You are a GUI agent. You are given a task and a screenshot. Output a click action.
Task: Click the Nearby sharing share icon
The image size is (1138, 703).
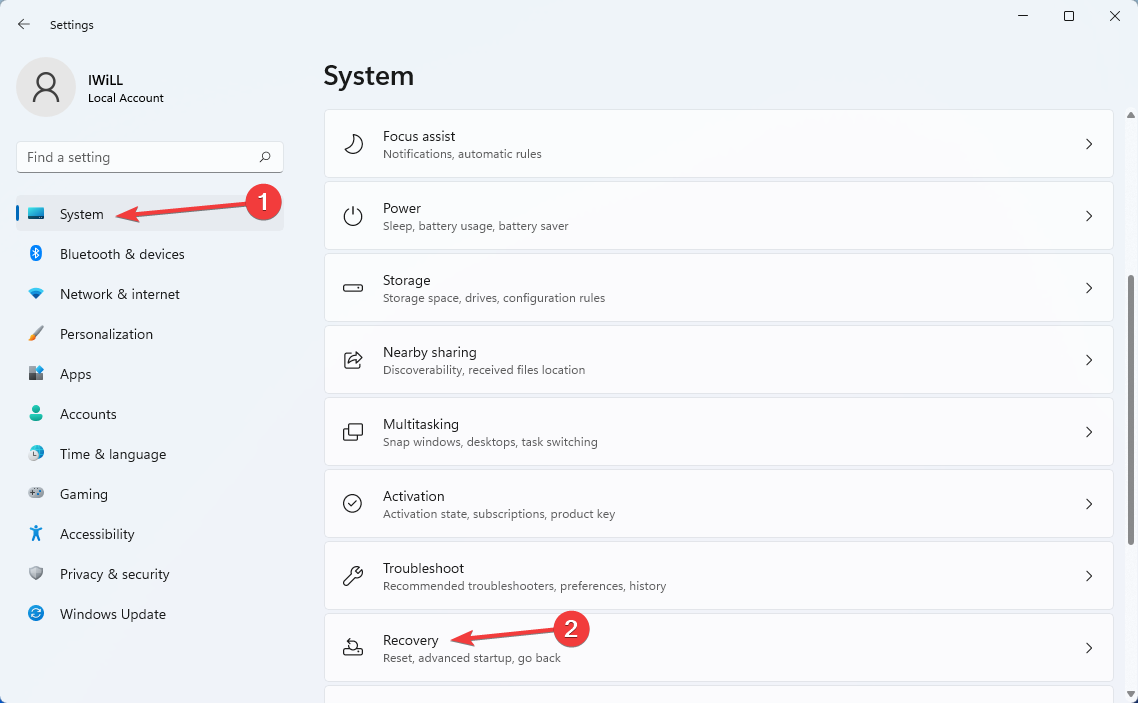(x=353, y=360)
